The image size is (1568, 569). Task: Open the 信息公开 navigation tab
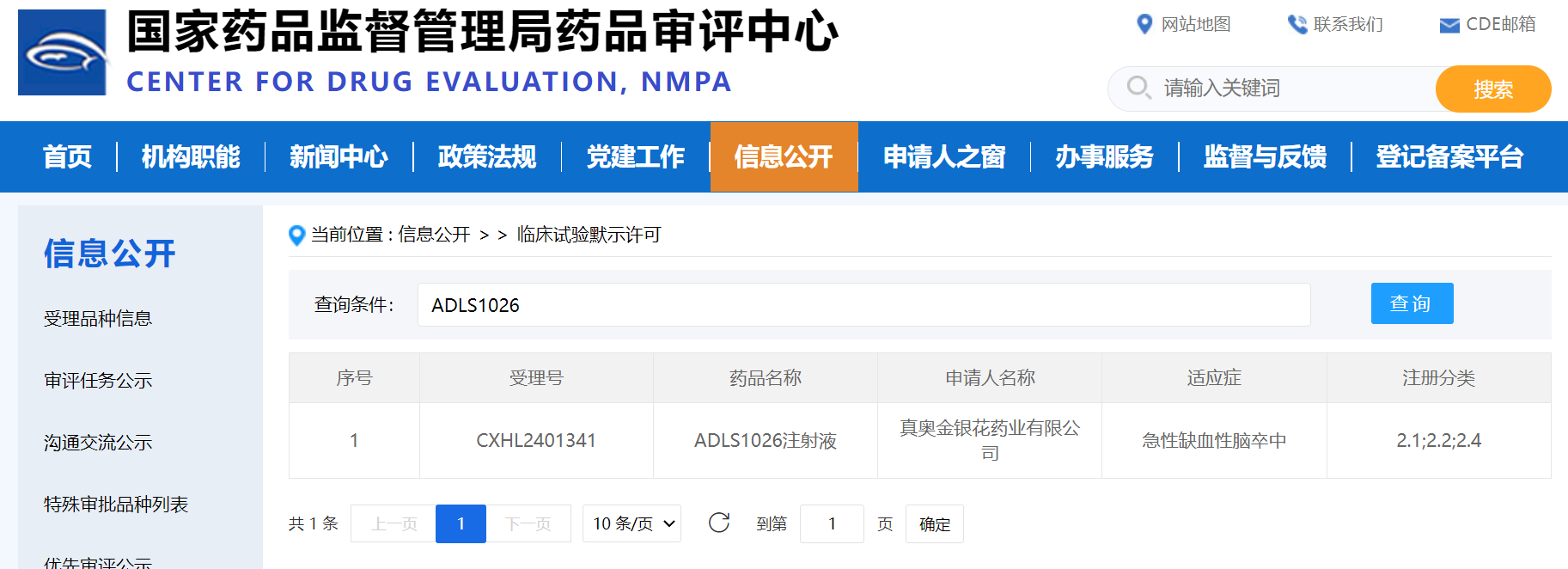click(x=784, y=156)
